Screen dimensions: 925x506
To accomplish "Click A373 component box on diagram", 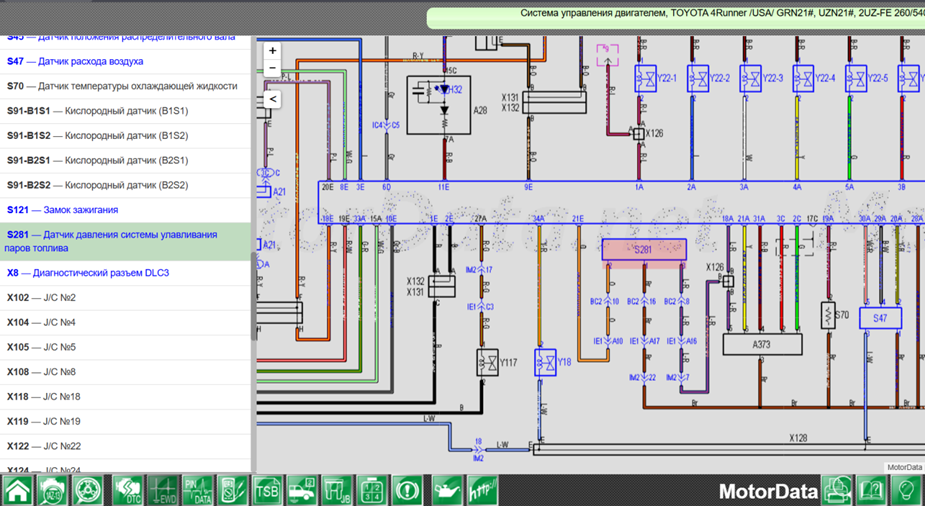I will (762, 344).
